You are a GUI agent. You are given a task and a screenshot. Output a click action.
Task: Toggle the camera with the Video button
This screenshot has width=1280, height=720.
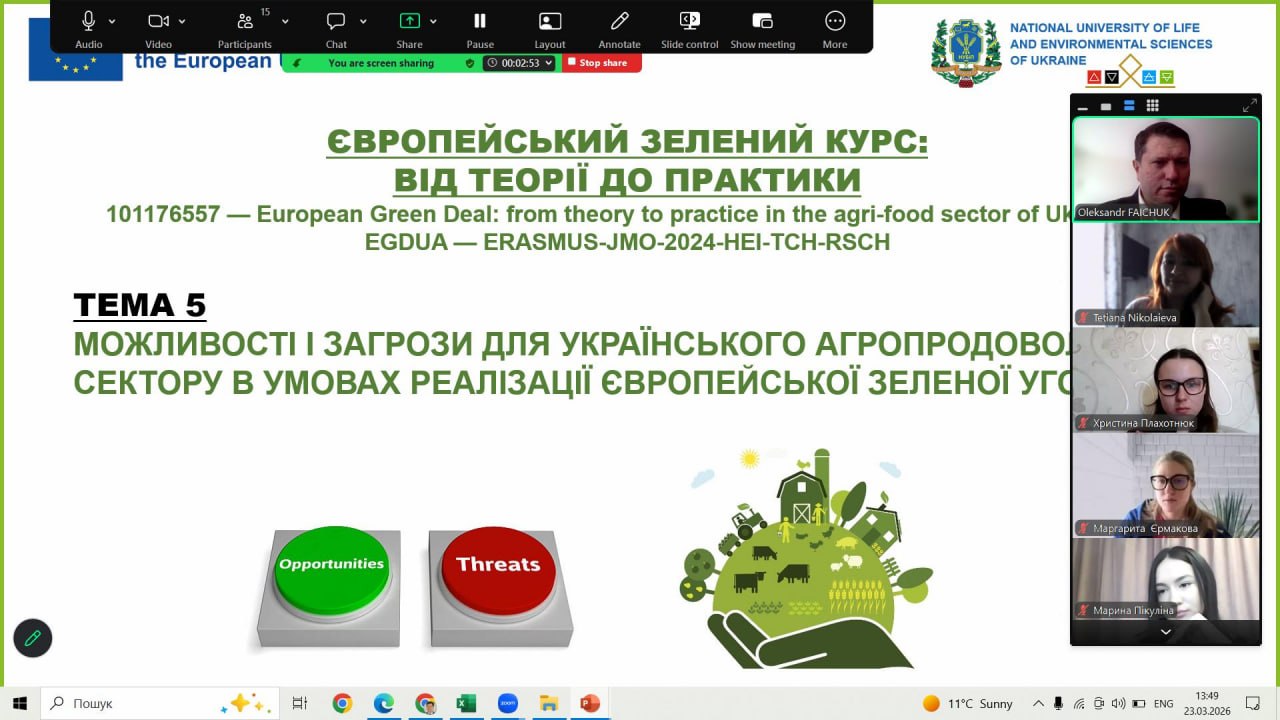(158, 28)
